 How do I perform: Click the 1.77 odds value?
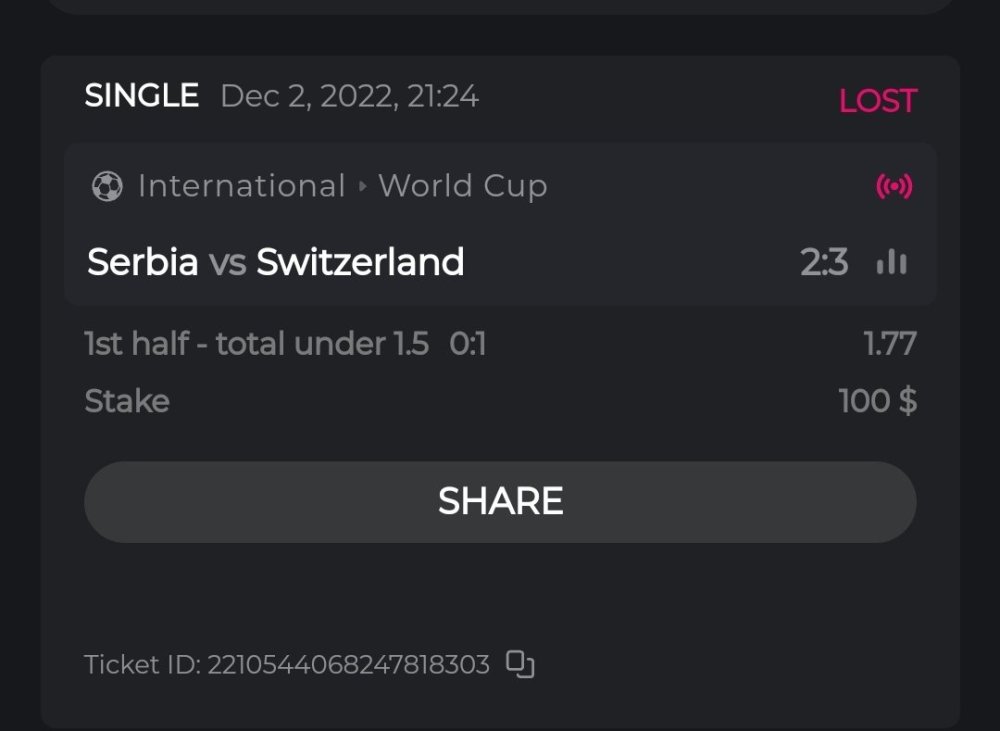pyautogui.click(x=890, y=344)
